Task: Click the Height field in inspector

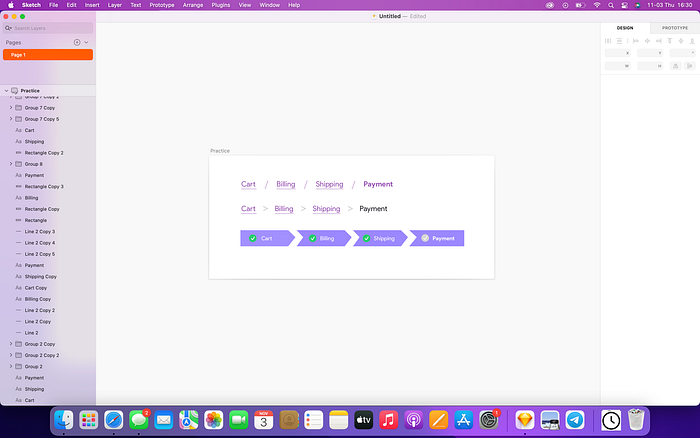Action: tap(650, 66)
